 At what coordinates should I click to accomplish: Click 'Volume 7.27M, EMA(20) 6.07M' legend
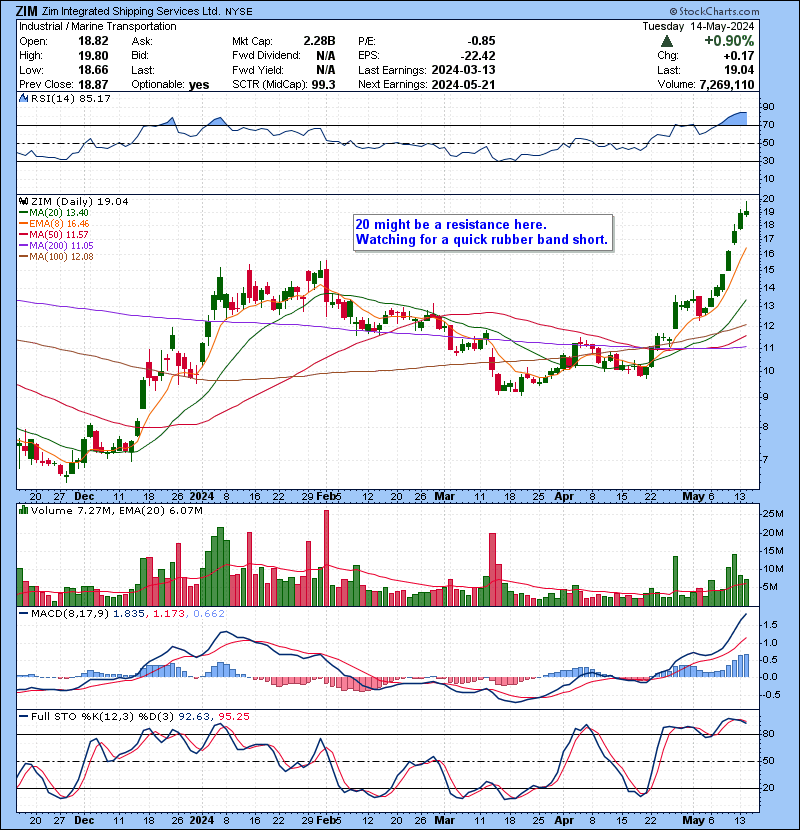(116, 510)
